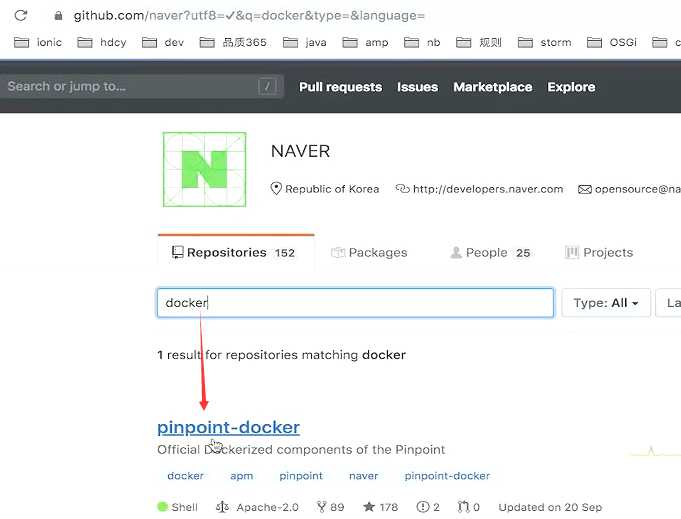Open Explore in top navigation
Image resolution: width=681 pixels, height=519 pixels.
point(571,87)
